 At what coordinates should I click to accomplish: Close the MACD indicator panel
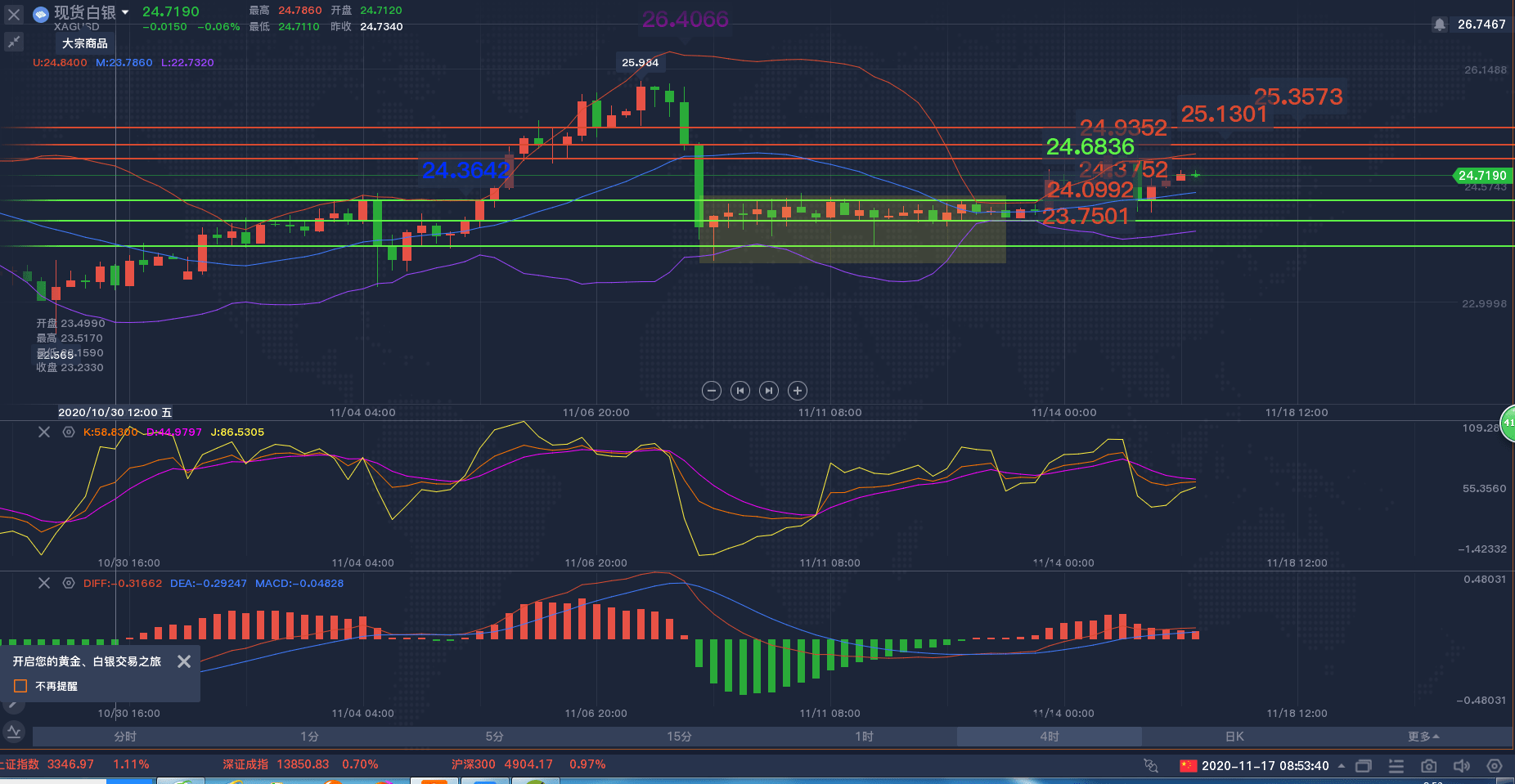tap(44, 583)
